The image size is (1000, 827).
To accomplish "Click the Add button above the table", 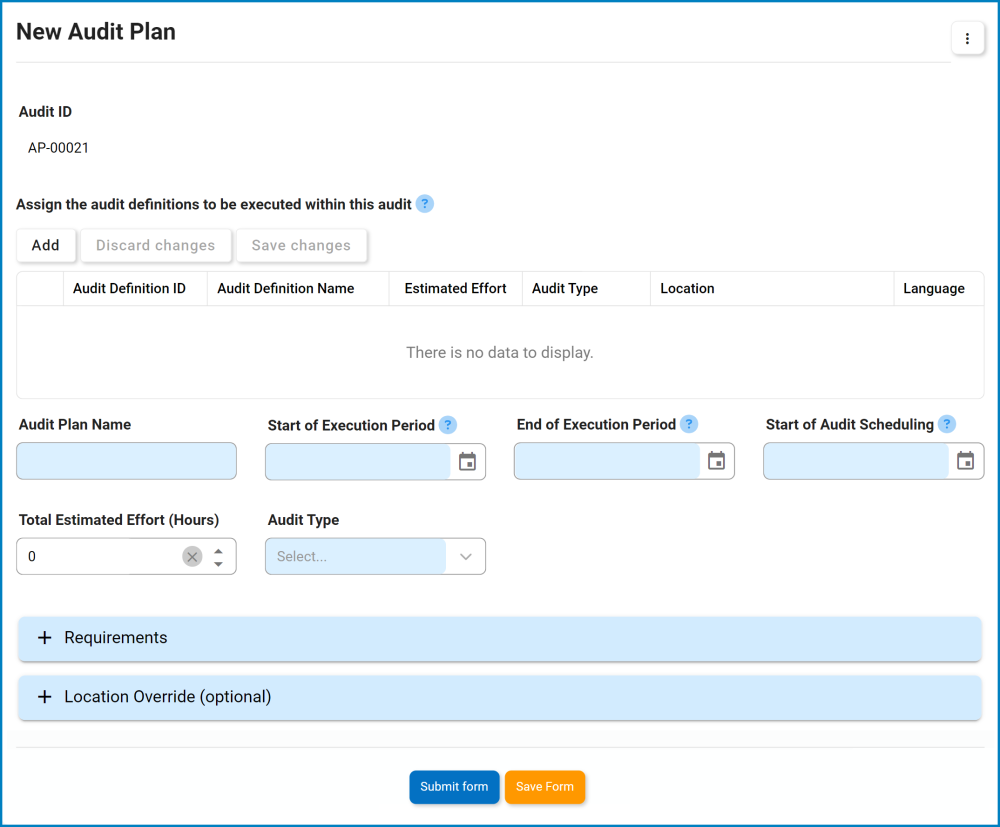I will click(46, 245).
